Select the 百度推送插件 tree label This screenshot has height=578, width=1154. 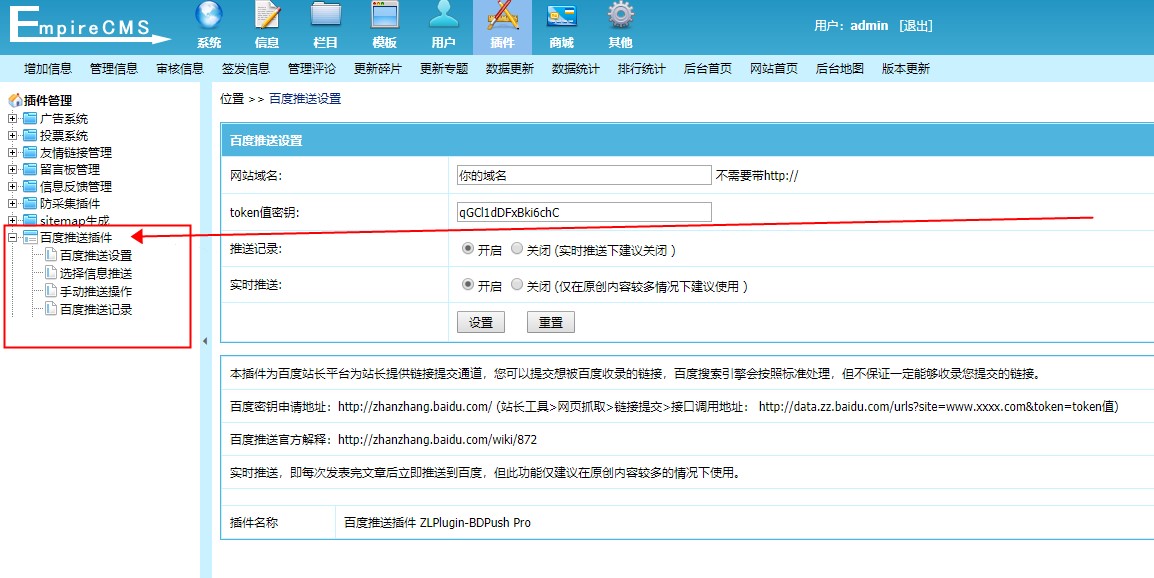point(77,237)
